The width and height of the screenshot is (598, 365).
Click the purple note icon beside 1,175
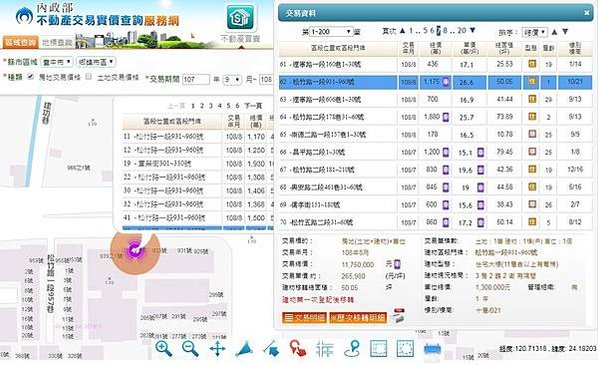(x=445, y=82)
